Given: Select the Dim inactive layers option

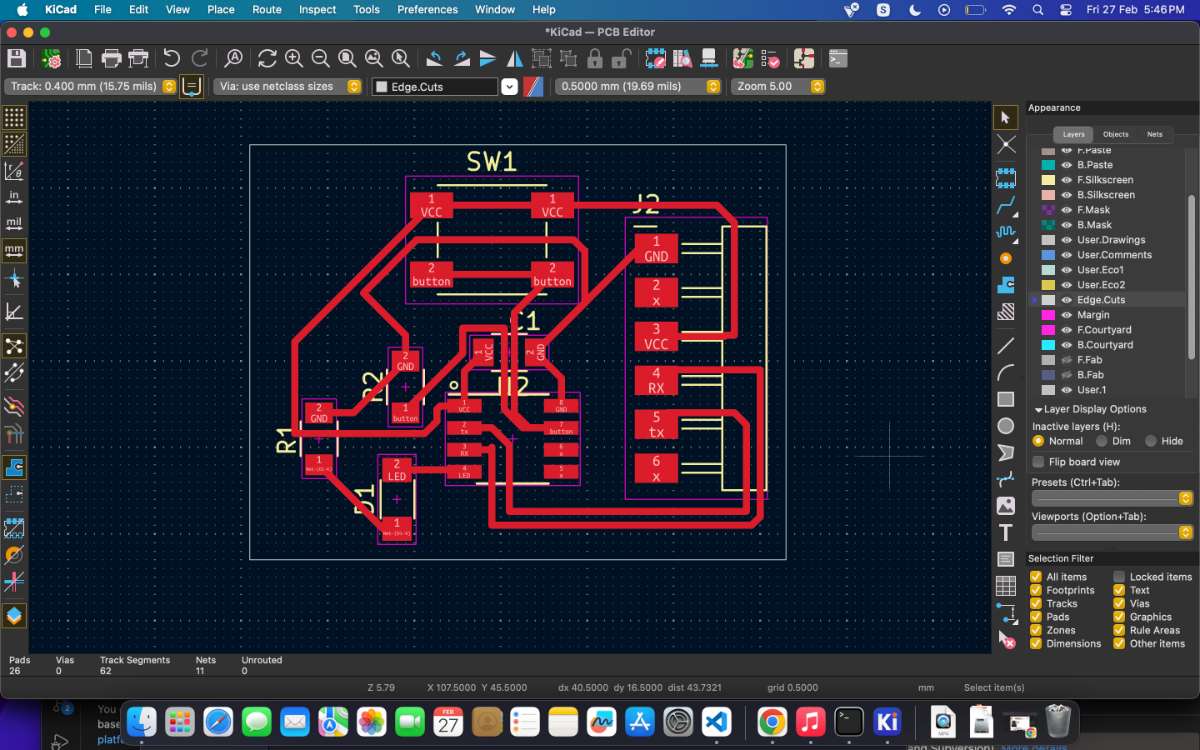Looking at the screenshot, I should [1102, 441].
